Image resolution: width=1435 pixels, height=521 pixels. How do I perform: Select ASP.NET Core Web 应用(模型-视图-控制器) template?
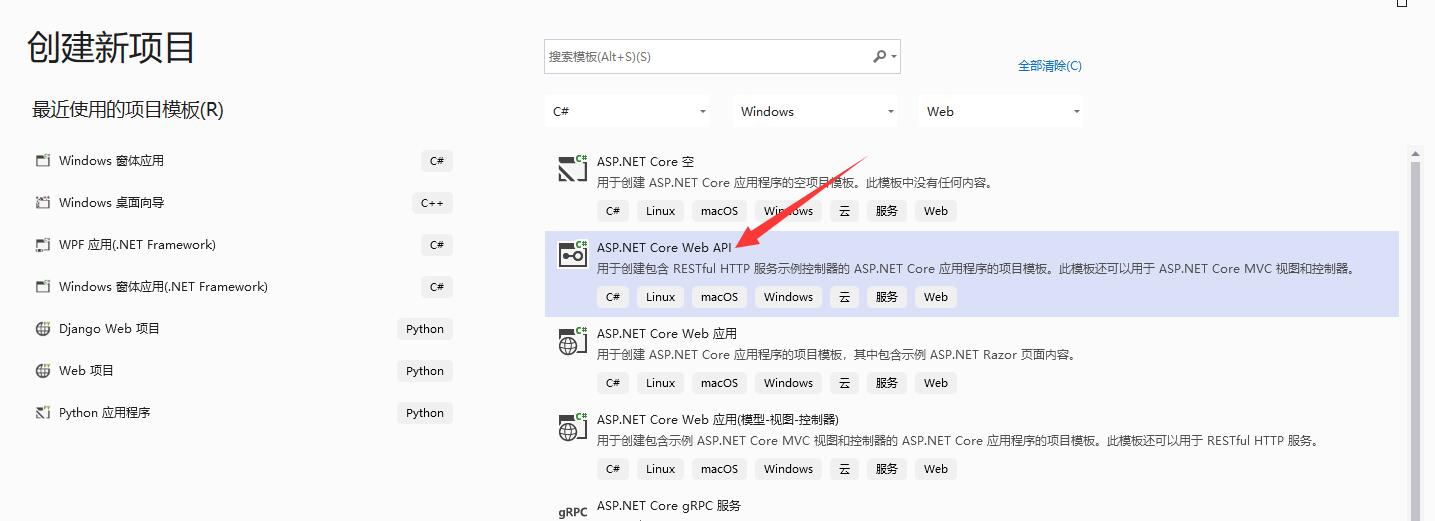(x=971, y=446)
